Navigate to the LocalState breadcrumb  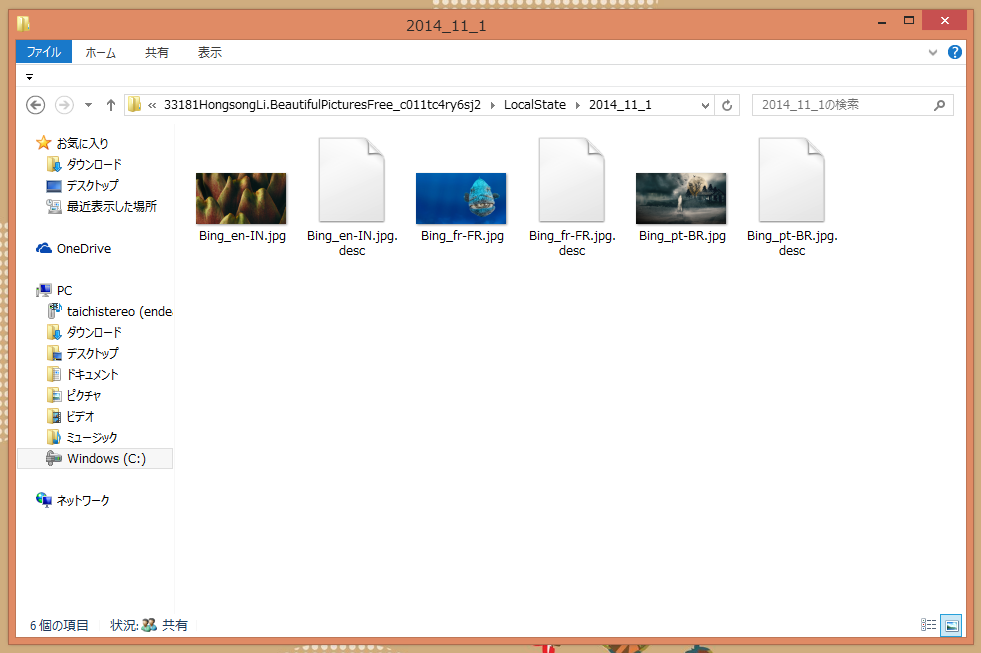[x=535, y=104]
